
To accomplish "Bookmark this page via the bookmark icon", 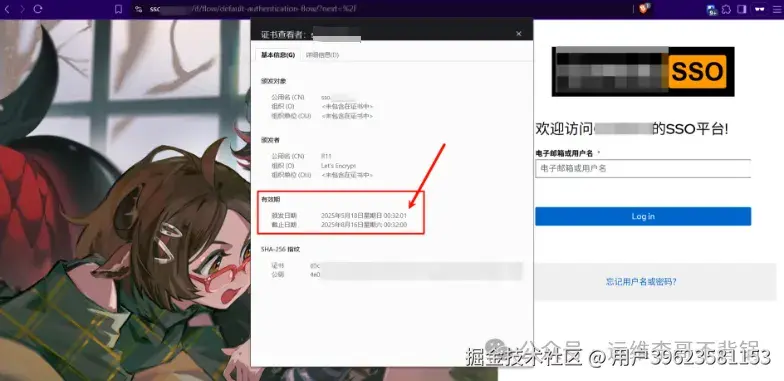I will tap(118, 9).
